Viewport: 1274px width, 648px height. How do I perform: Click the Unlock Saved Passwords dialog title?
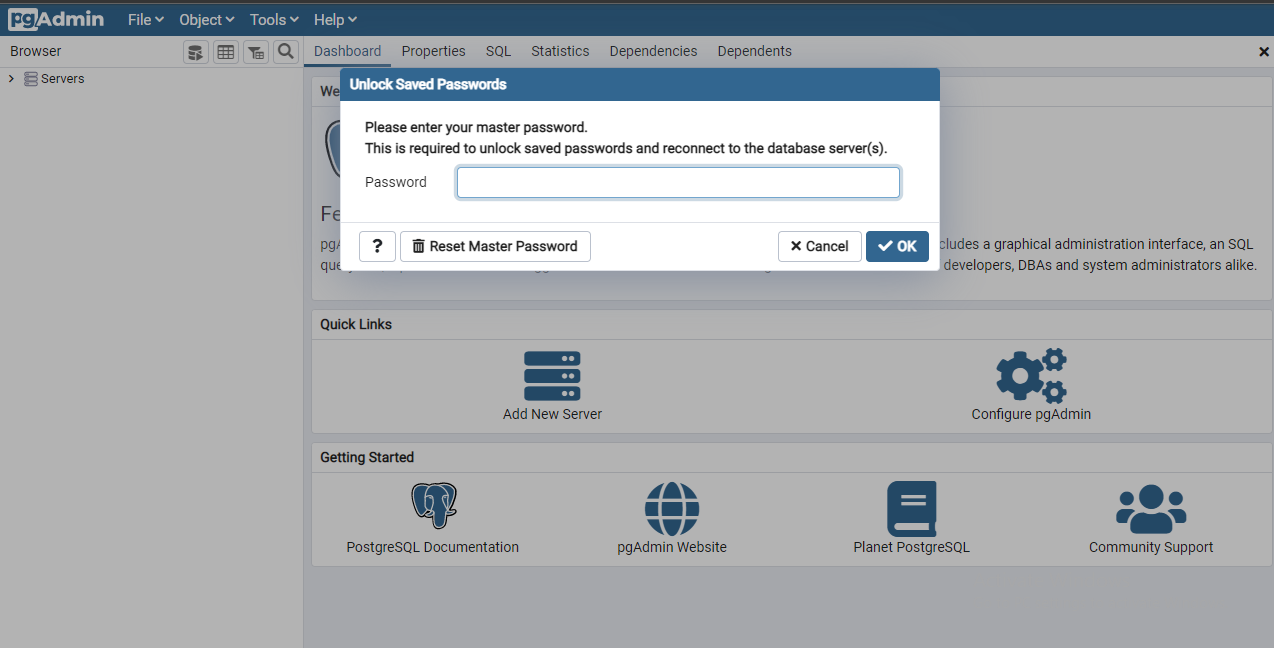click(x=428, y=84)
